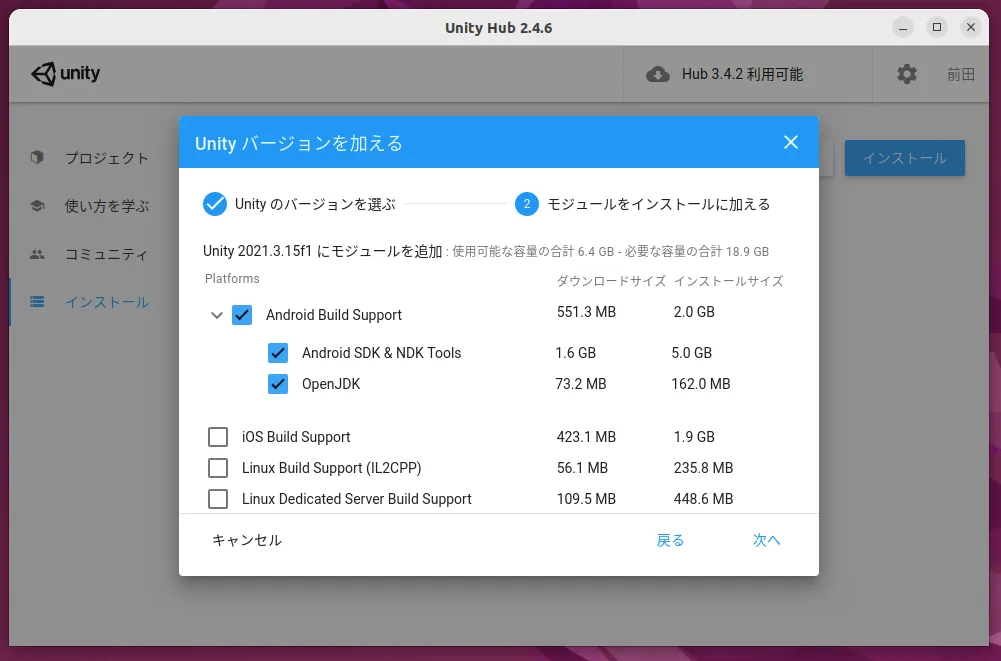The width and height of the screenshot is (1001, 661).
Task: Click the completed step checkmark icon
Action: [x=214, y=204]
